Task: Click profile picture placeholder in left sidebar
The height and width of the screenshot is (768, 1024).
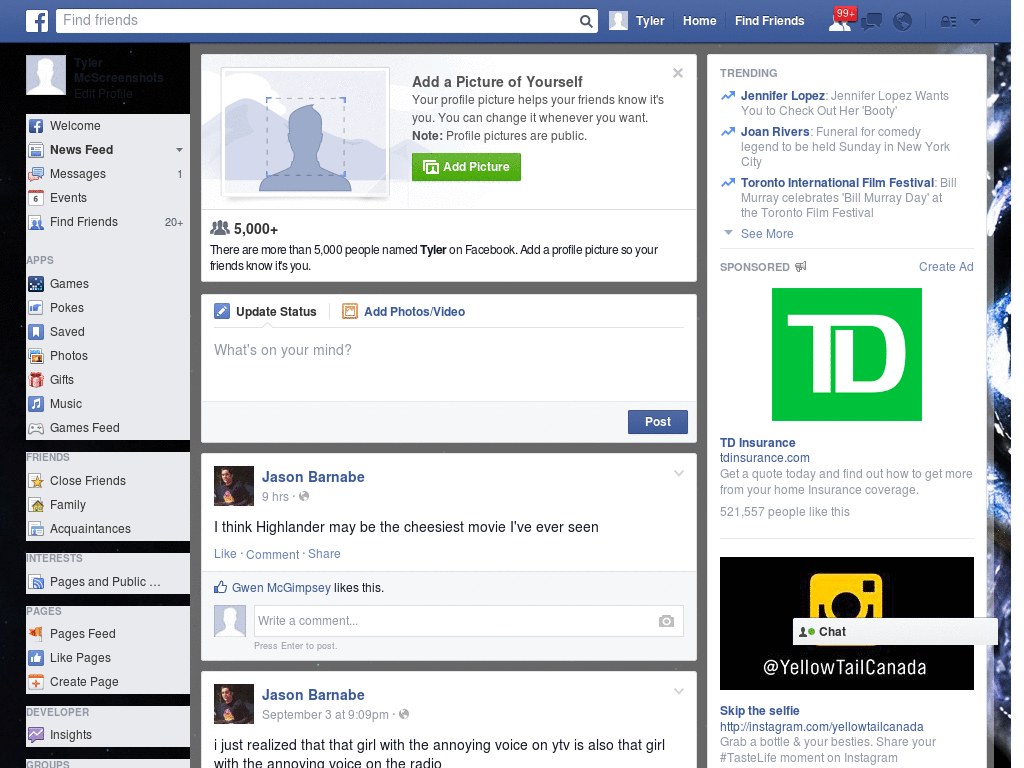Action: [46, 75]
